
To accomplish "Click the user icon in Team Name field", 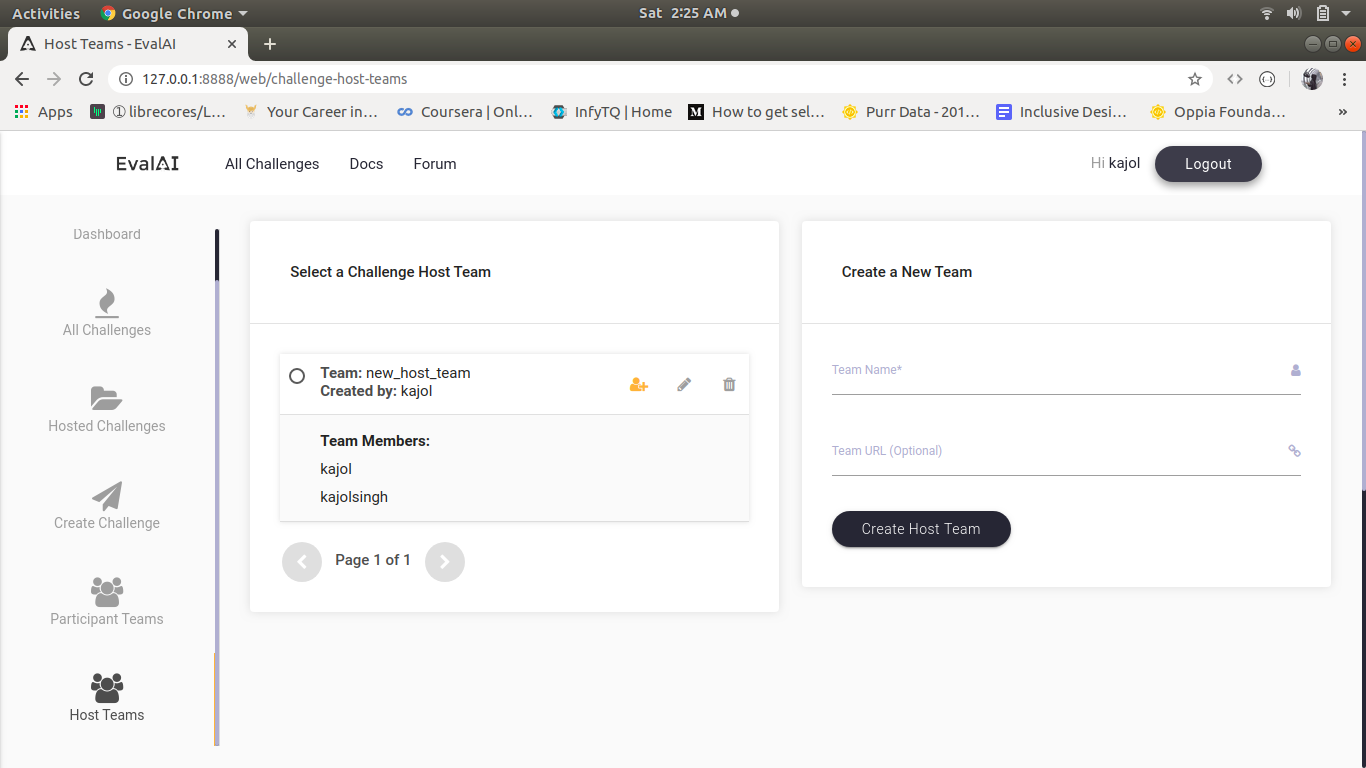I will click(x=1296, y=370).
